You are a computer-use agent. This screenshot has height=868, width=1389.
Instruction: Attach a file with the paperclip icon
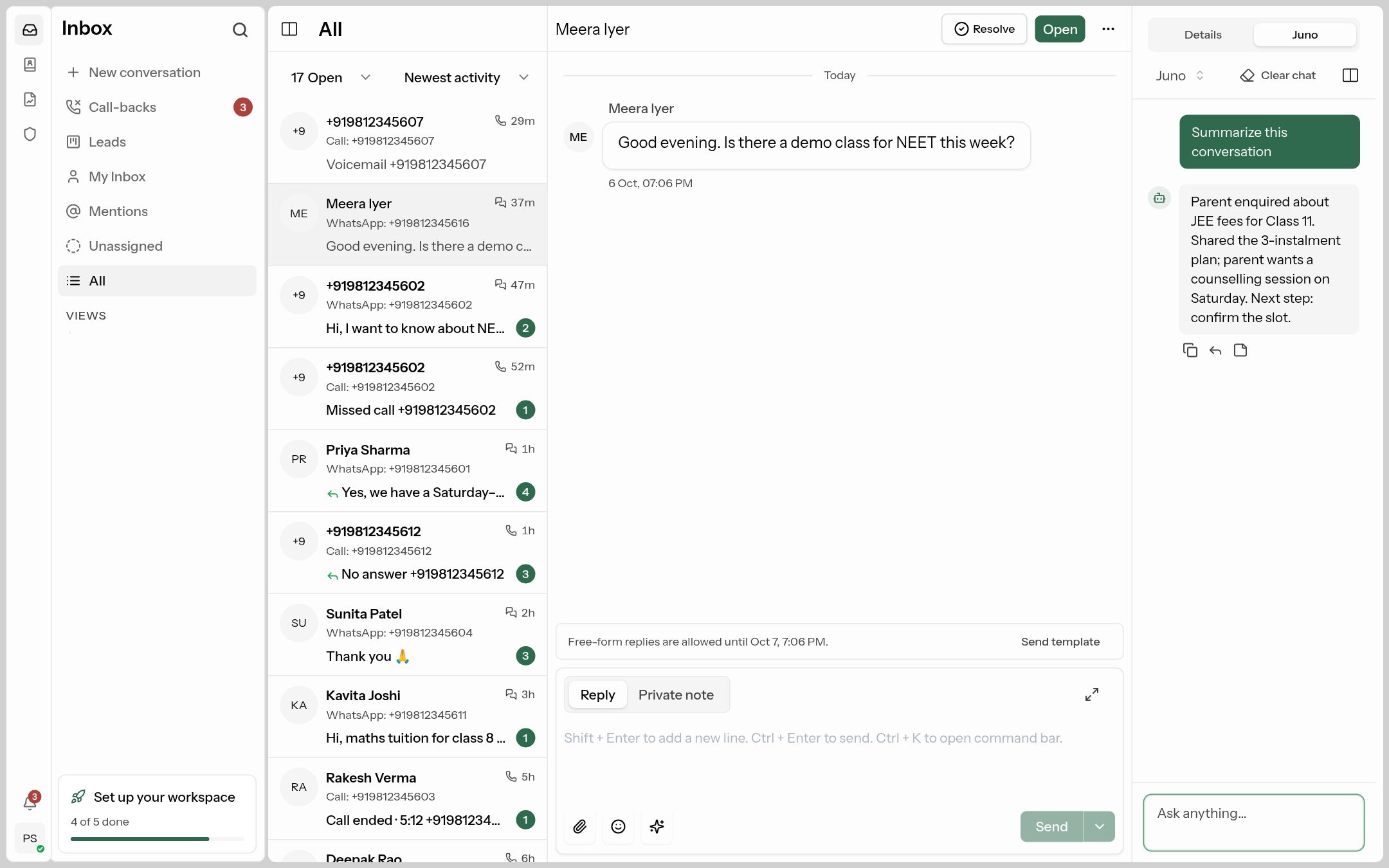pos(580,826)
